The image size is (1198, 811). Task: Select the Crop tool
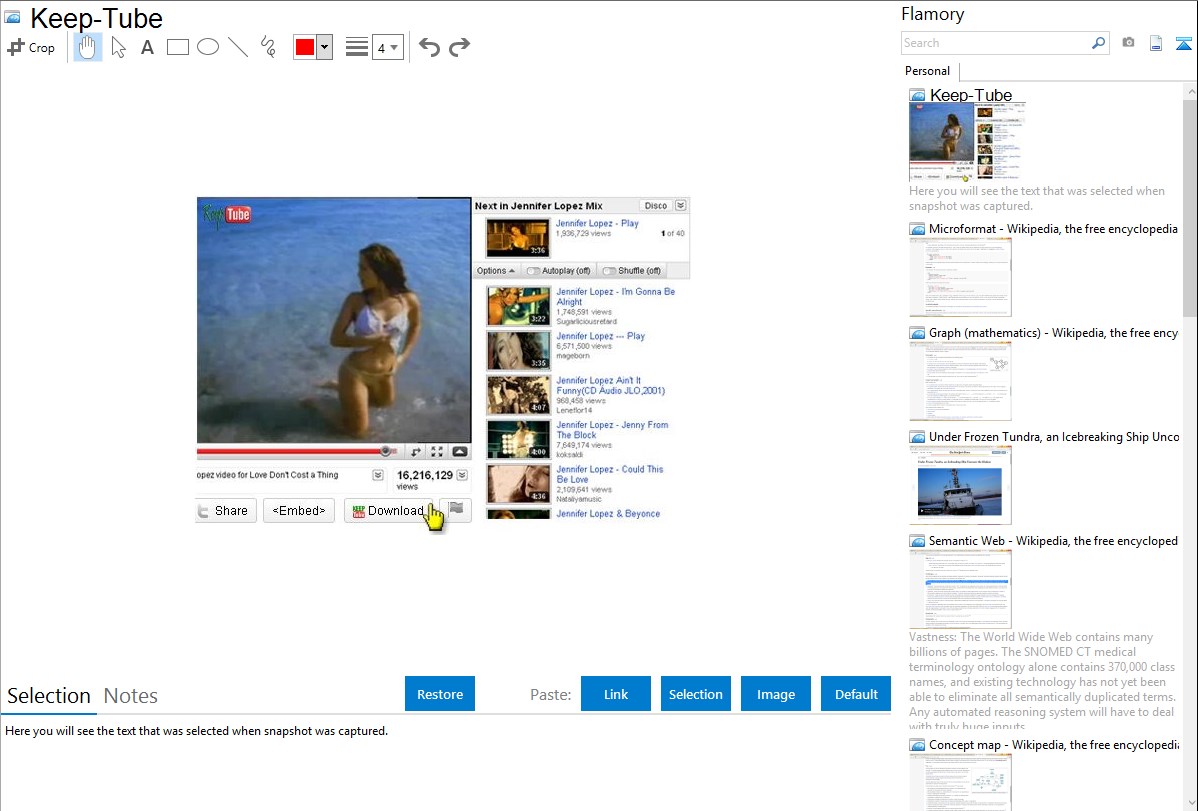point(31,47)
